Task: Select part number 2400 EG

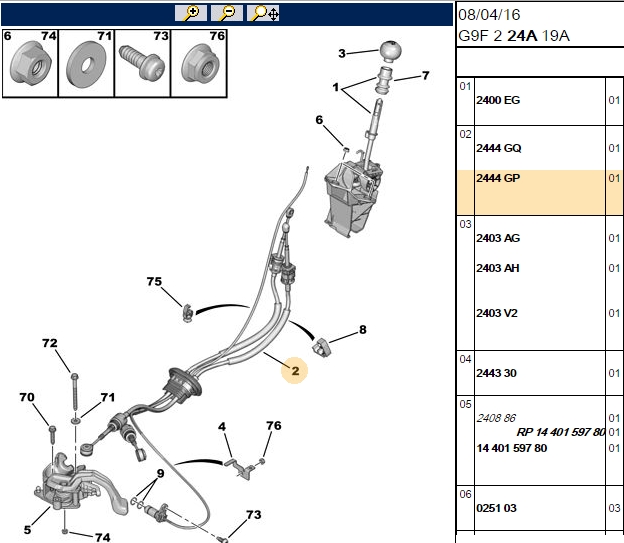Action: click(x=498, y=100)
